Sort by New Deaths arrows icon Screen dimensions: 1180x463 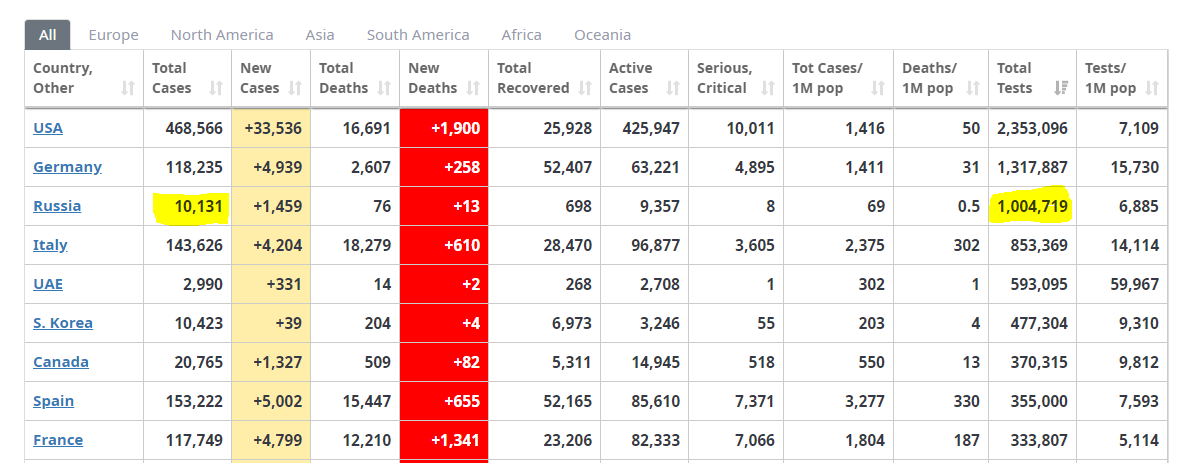click(x=473, y=88)
